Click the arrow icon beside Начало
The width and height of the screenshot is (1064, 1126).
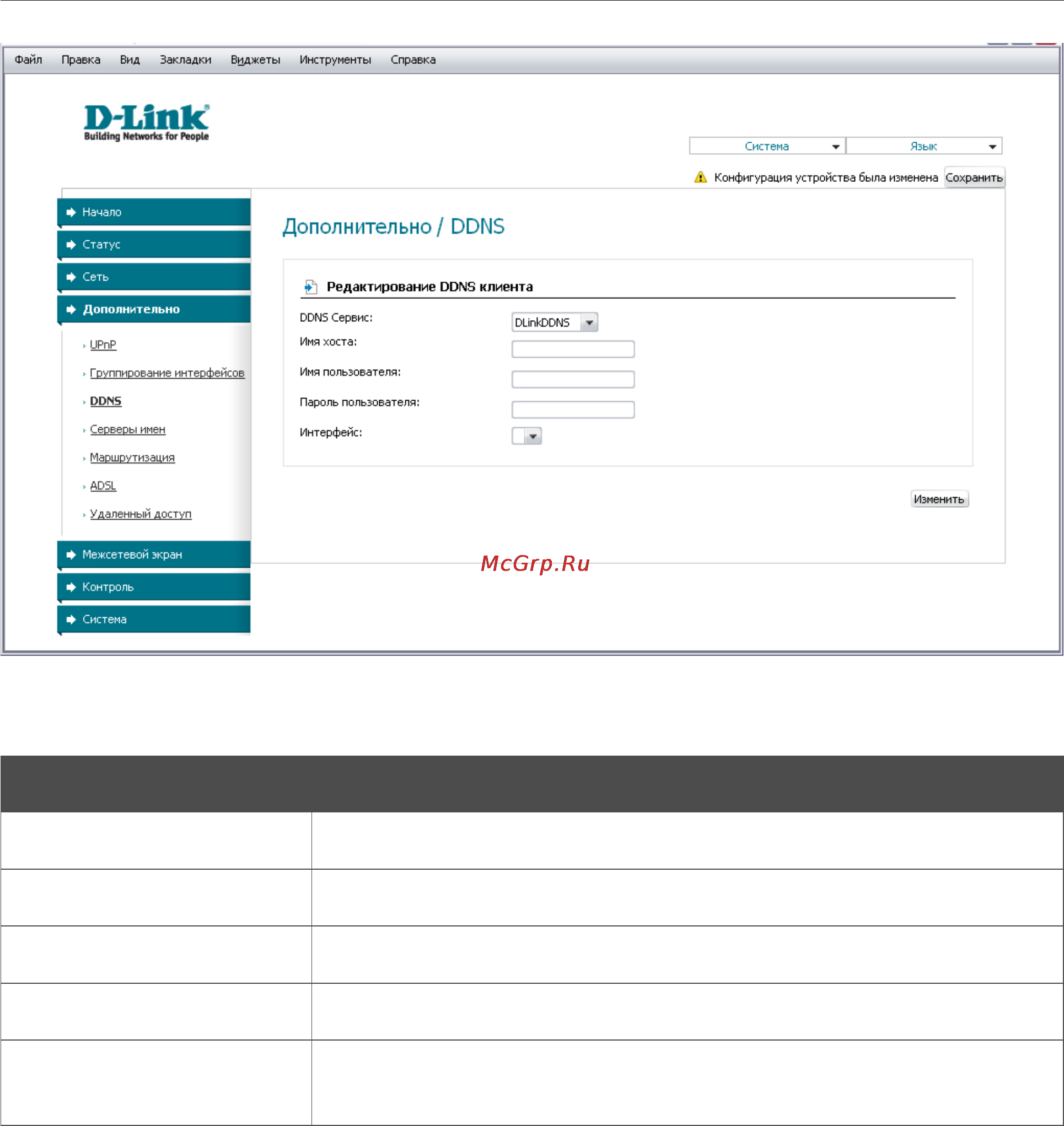[x=71, y=212]
